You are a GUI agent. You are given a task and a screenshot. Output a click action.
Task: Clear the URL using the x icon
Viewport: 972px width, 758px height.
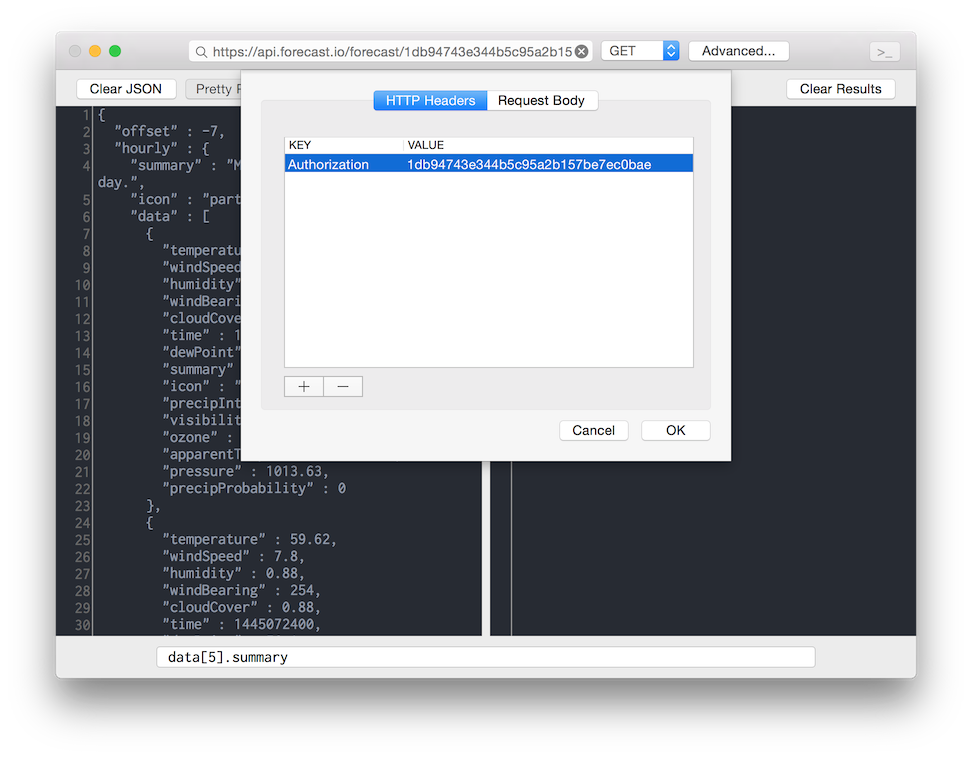pyautogui.click(x=581, y=50)
